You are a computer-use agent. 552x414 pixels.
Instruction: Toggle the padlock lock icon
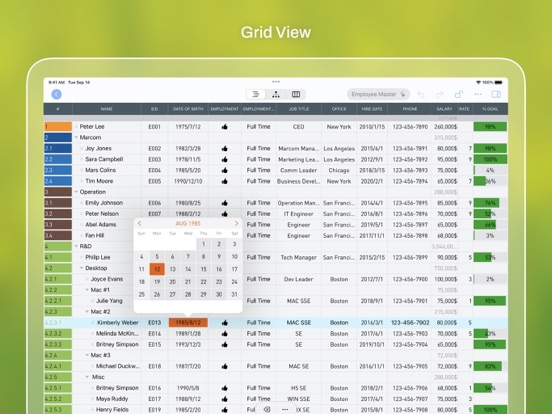coord(458,94)
